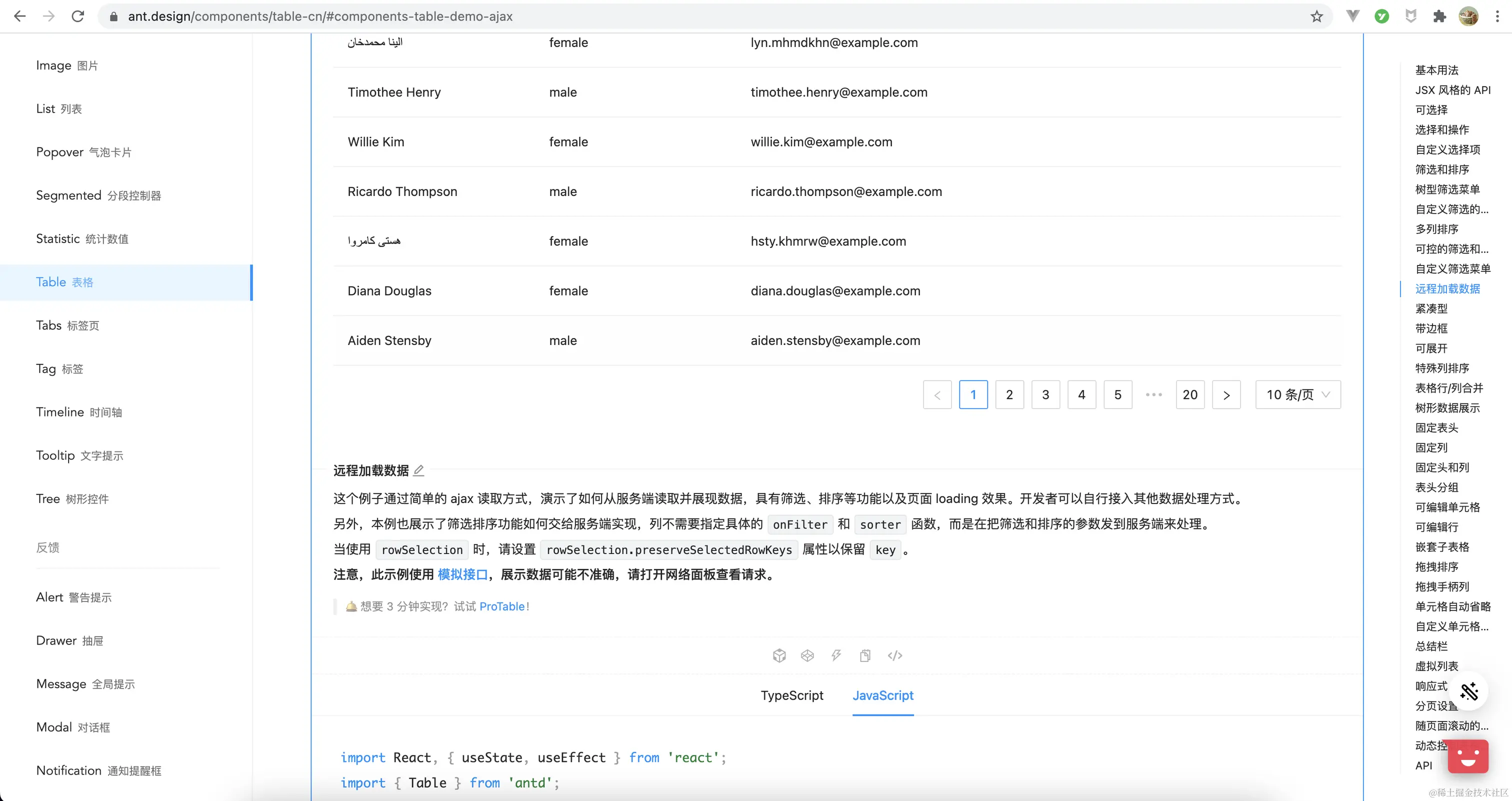Screen dimensions: 1512x801
Task: Navigate to Tabs 标签页 in sidebar
Action: pos(67,325)
